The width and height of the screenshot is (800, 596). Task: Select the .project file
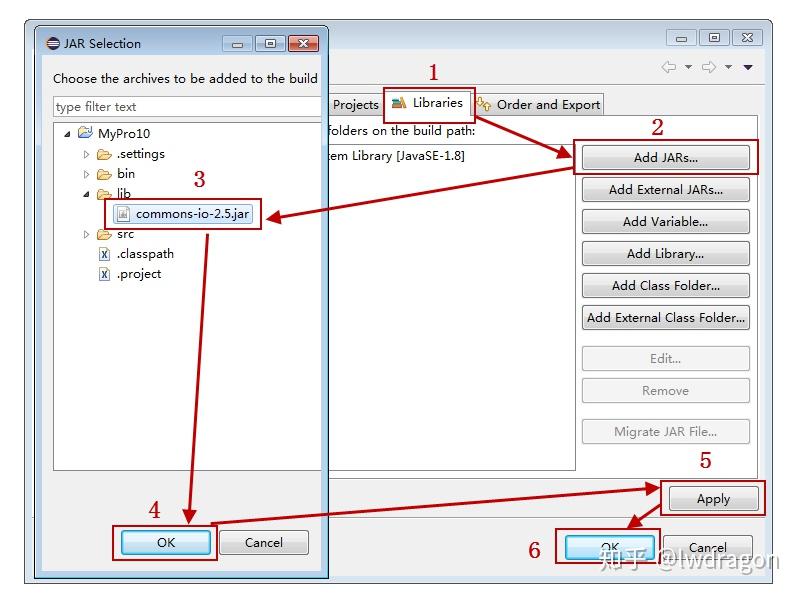139,274
